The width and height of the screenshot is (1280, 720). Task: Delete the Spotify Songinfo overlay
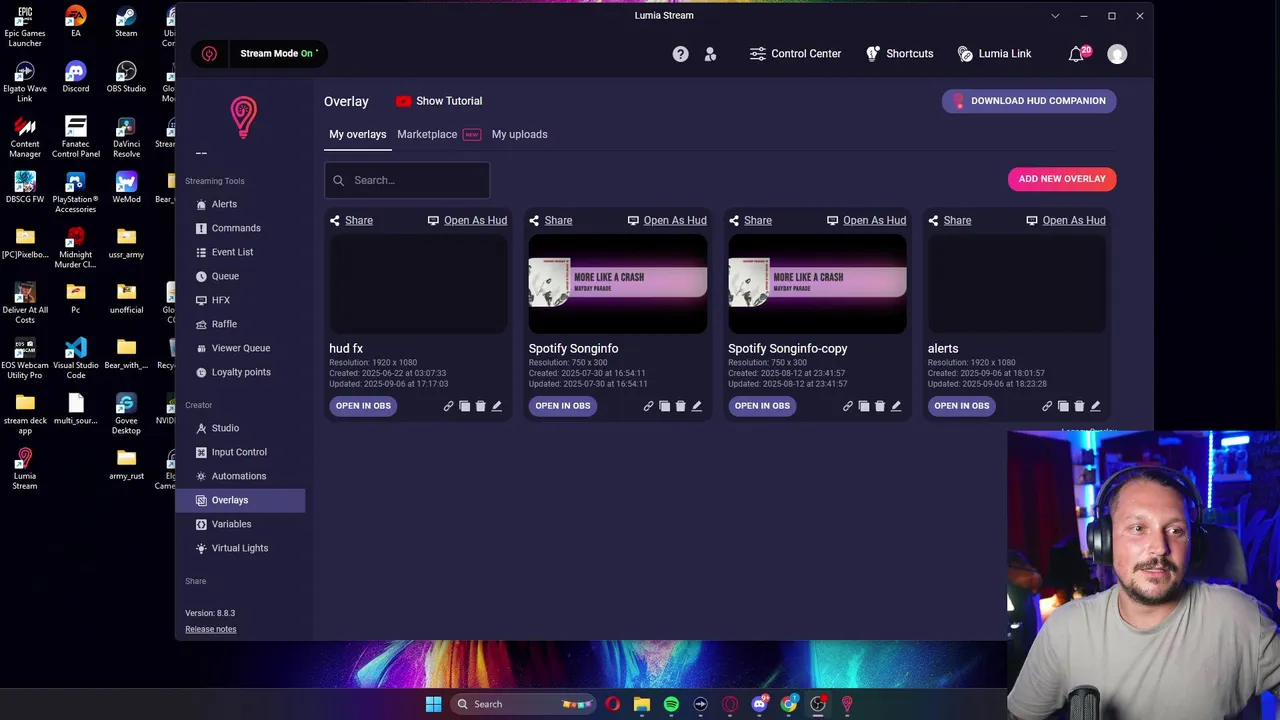(x=681, y=406)
